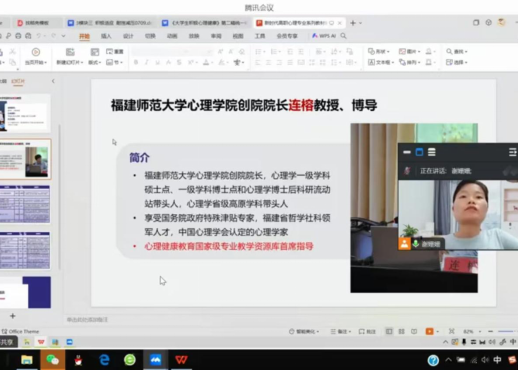Click the reset slide button
This screenshot has height=370, width=519.
click(115, 51)
